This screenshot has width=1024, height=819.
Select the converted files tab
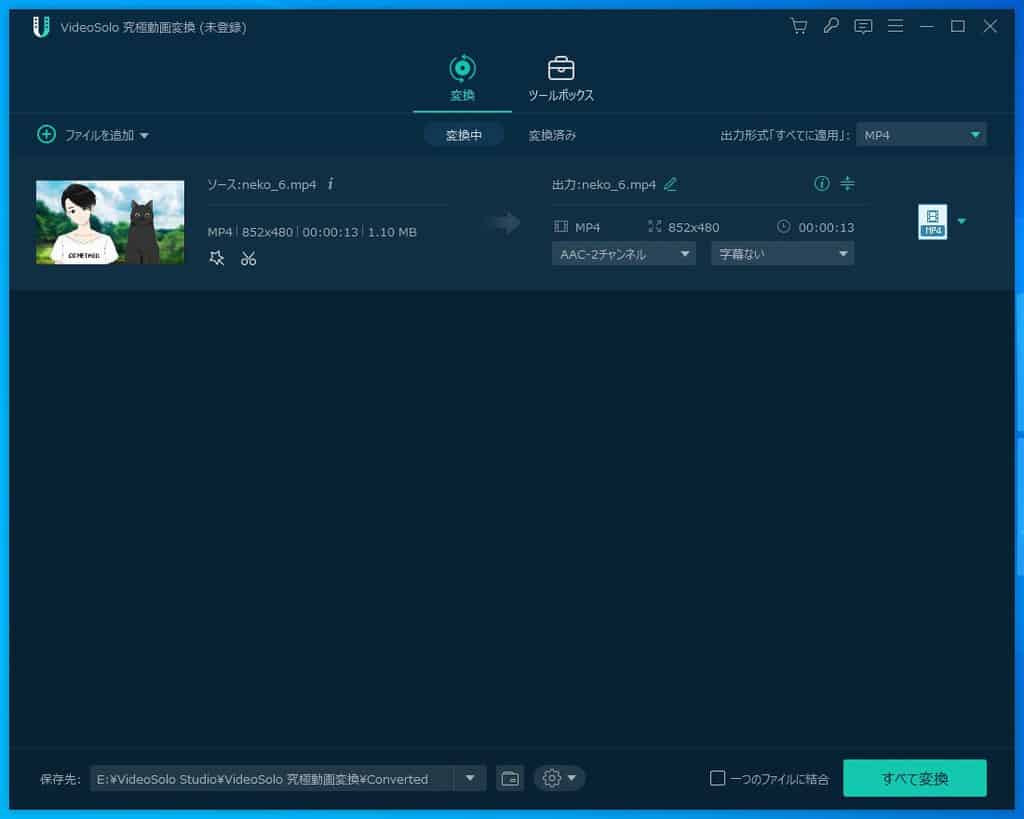pos(552,135)
